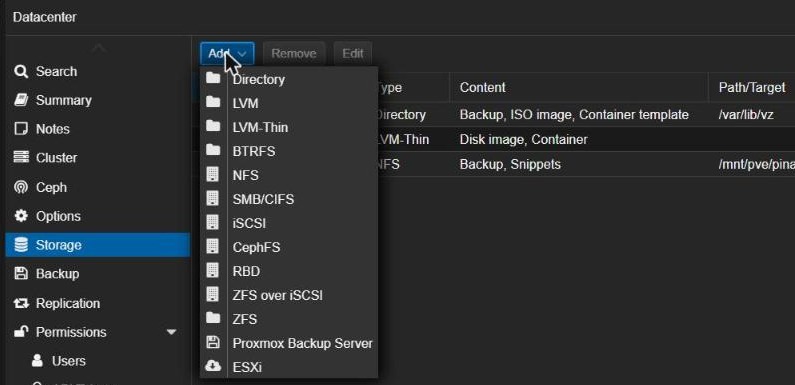The height and width of the screenshot is (385, 795).
Task: Click the Datacenter title label
Action: pyautogui.click(x=45, y=17)
